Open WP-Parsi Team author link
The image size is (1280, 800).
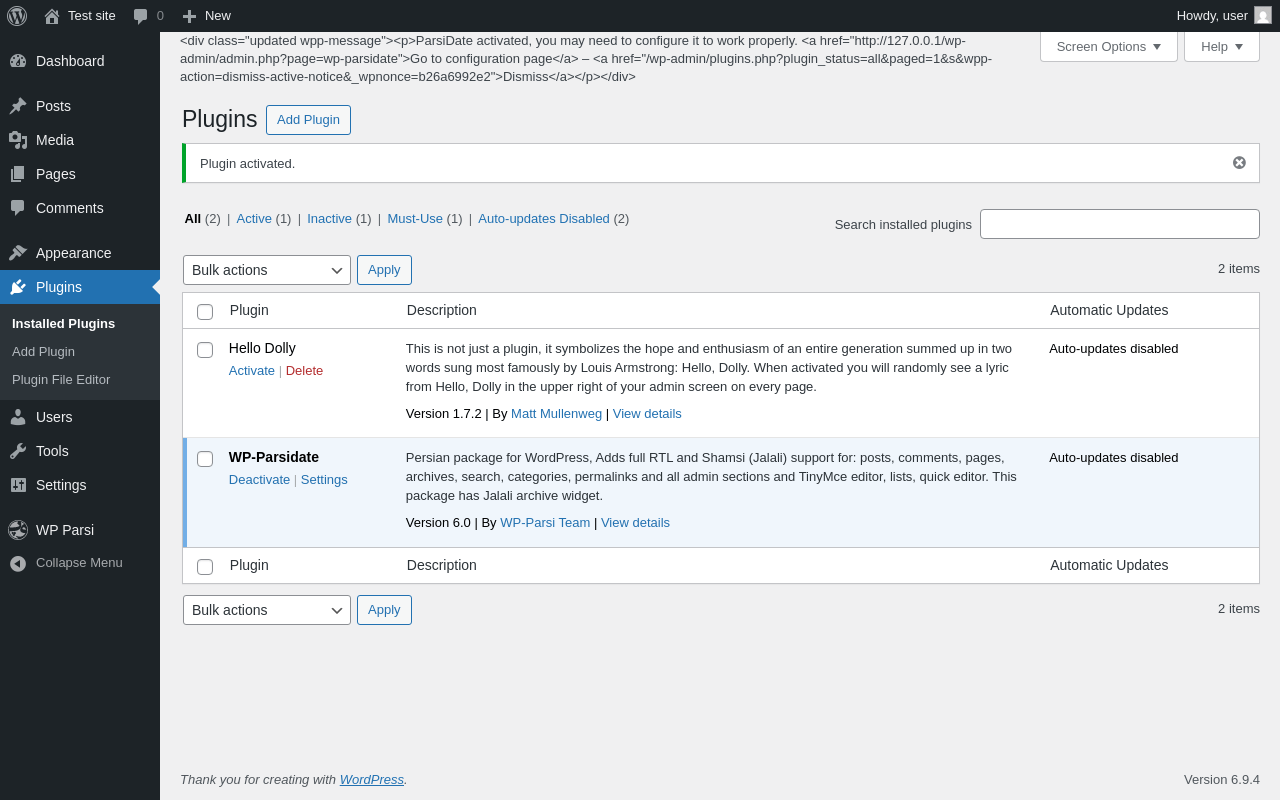pyautogui.click(x=545, y=523)
